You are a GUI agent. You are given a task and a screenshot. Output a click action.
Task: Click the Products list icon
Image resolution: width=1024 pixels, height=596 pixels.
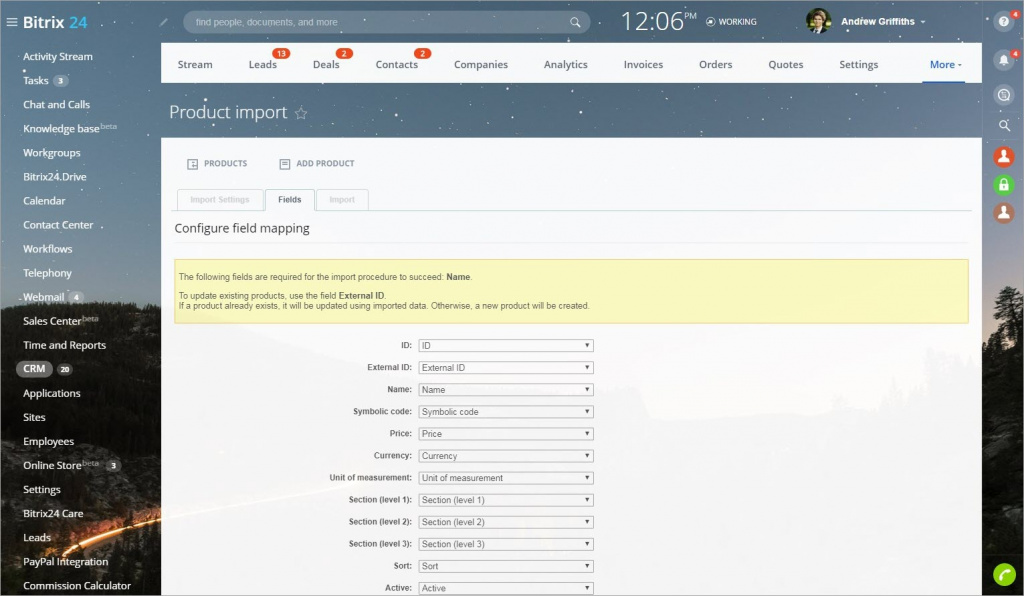(x=193, y=164)
